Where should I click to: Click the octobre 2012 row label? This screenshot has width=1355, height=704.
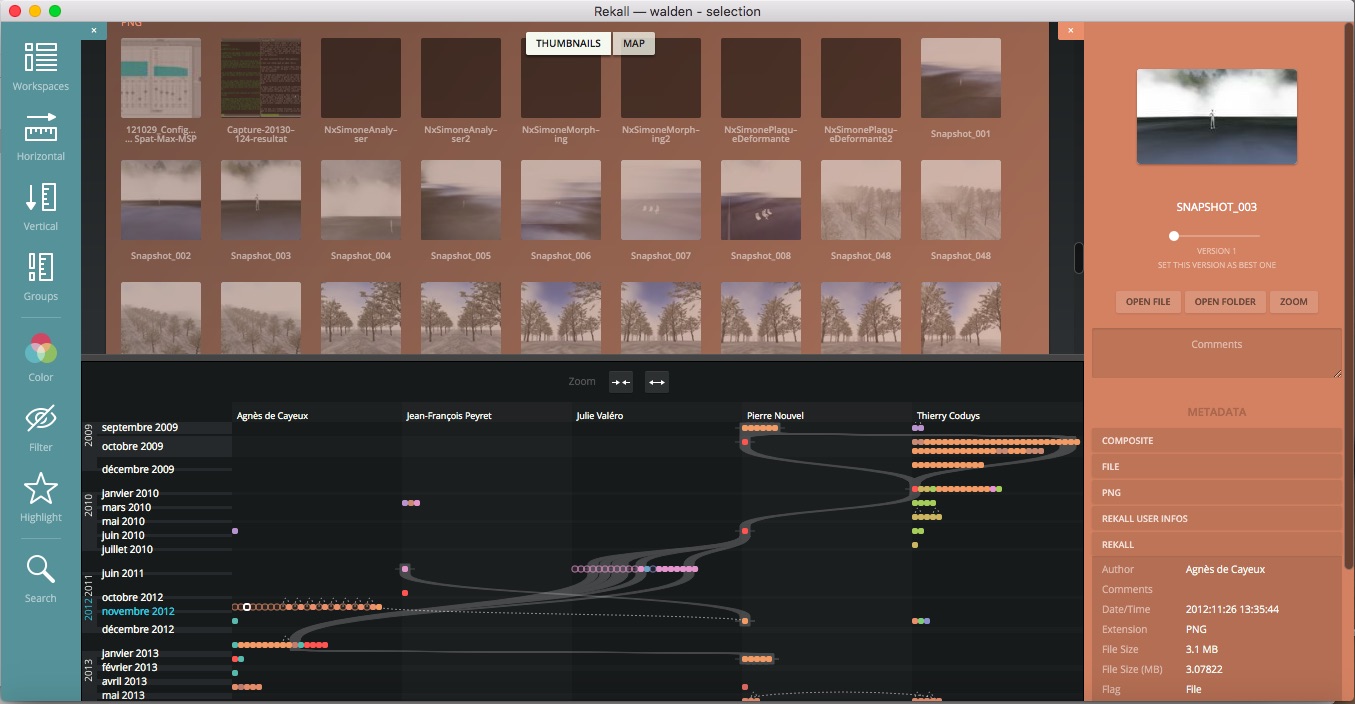point(132,597)
